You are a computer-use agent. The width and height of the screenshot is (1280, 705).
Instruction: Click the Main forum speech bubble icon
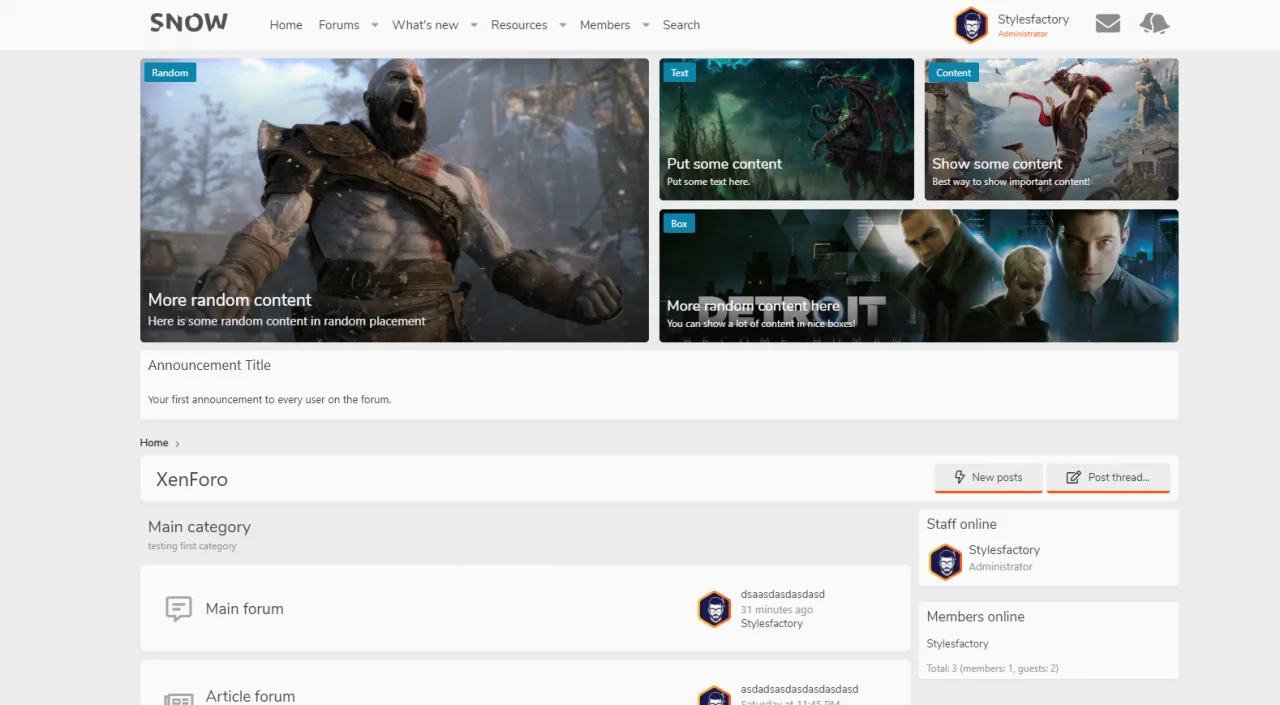pos(178,608)
